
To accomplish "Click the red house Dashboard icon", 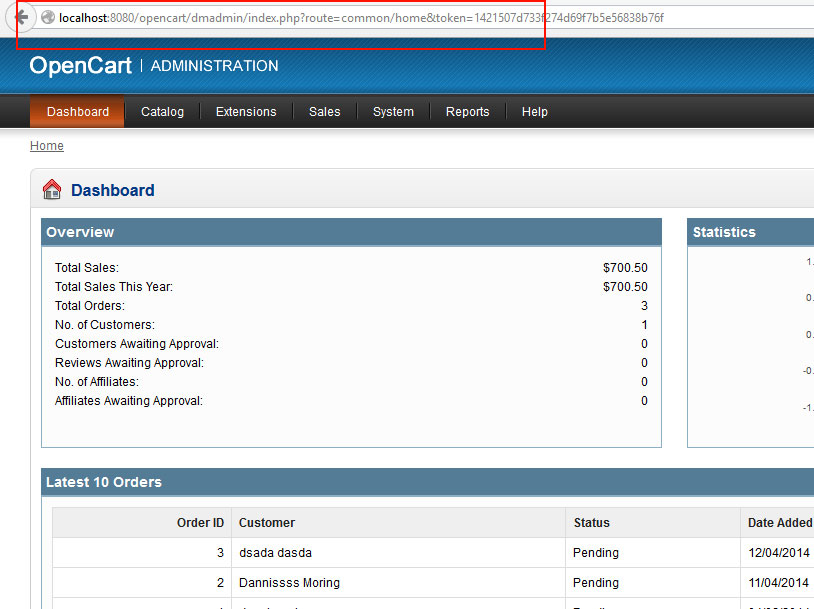I will click(x=52, y=189).
